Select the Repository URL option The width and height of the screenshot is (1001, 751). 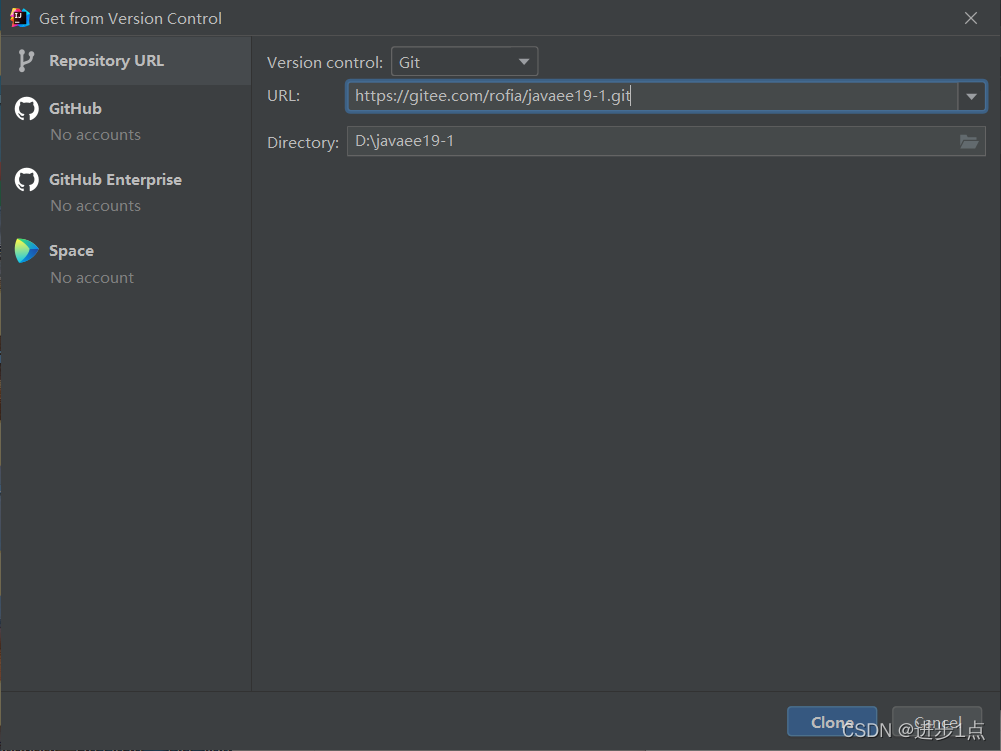tap(126, 61)
